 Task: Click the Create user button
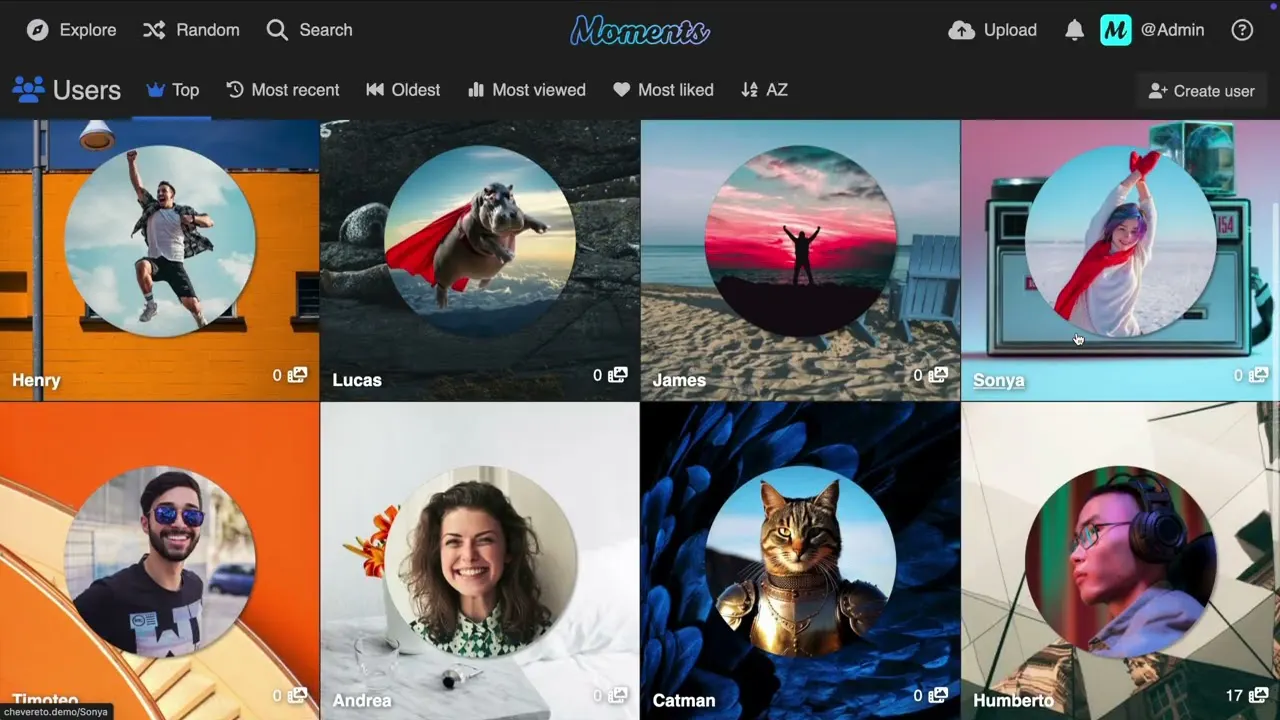1201,91
